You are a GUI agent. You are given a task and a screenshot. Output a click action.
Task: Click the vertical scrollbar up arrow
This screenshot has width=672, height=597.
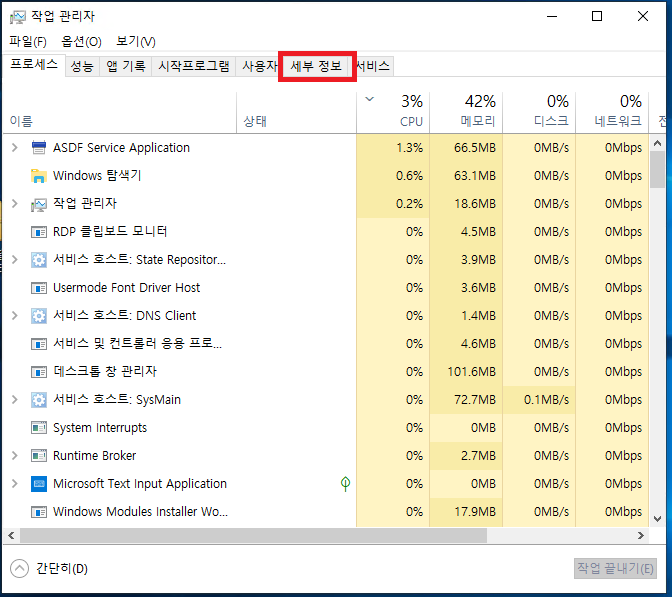(657, 143)
